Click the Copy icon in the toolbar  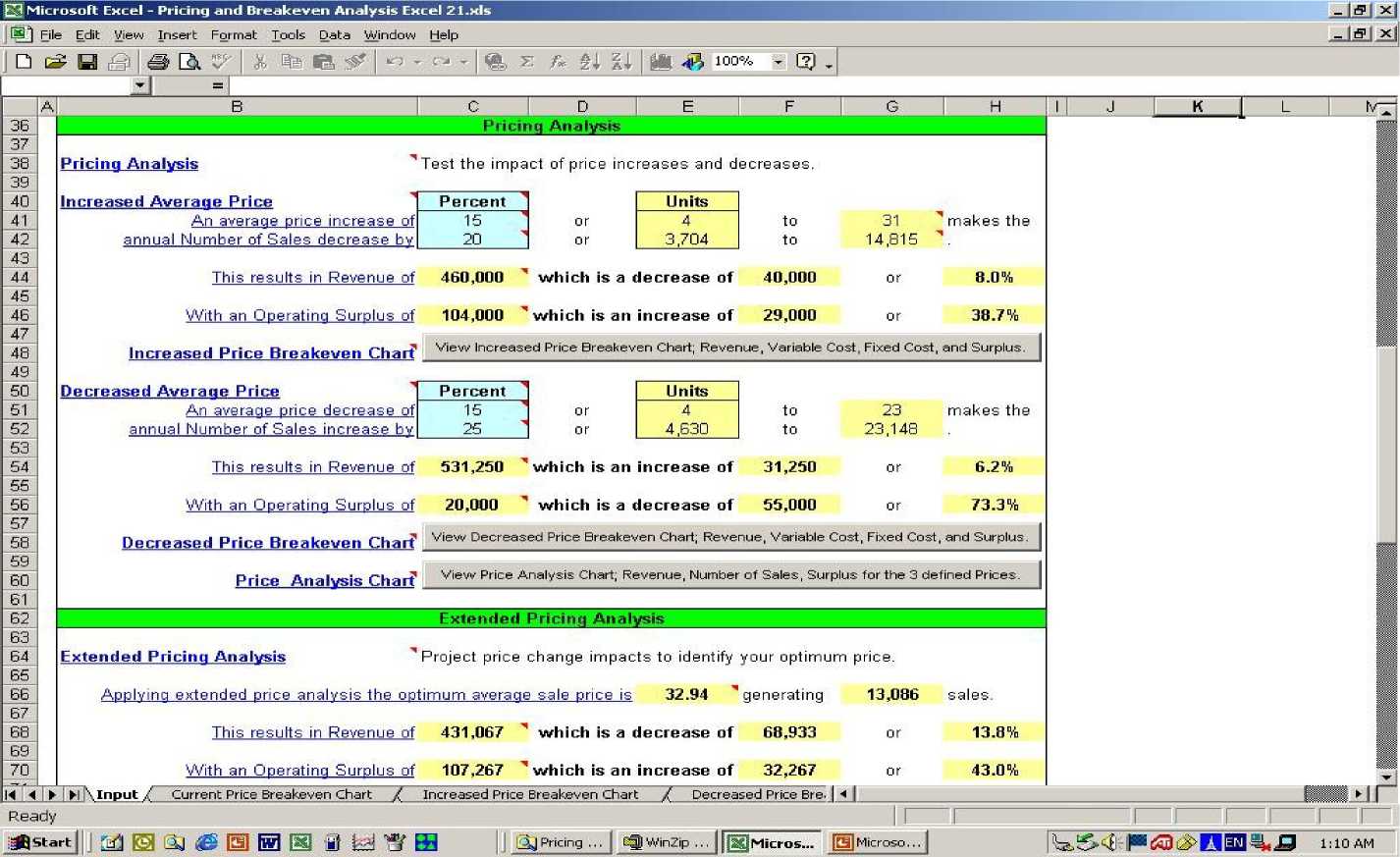pyautogui.click(x=292, y=62)
